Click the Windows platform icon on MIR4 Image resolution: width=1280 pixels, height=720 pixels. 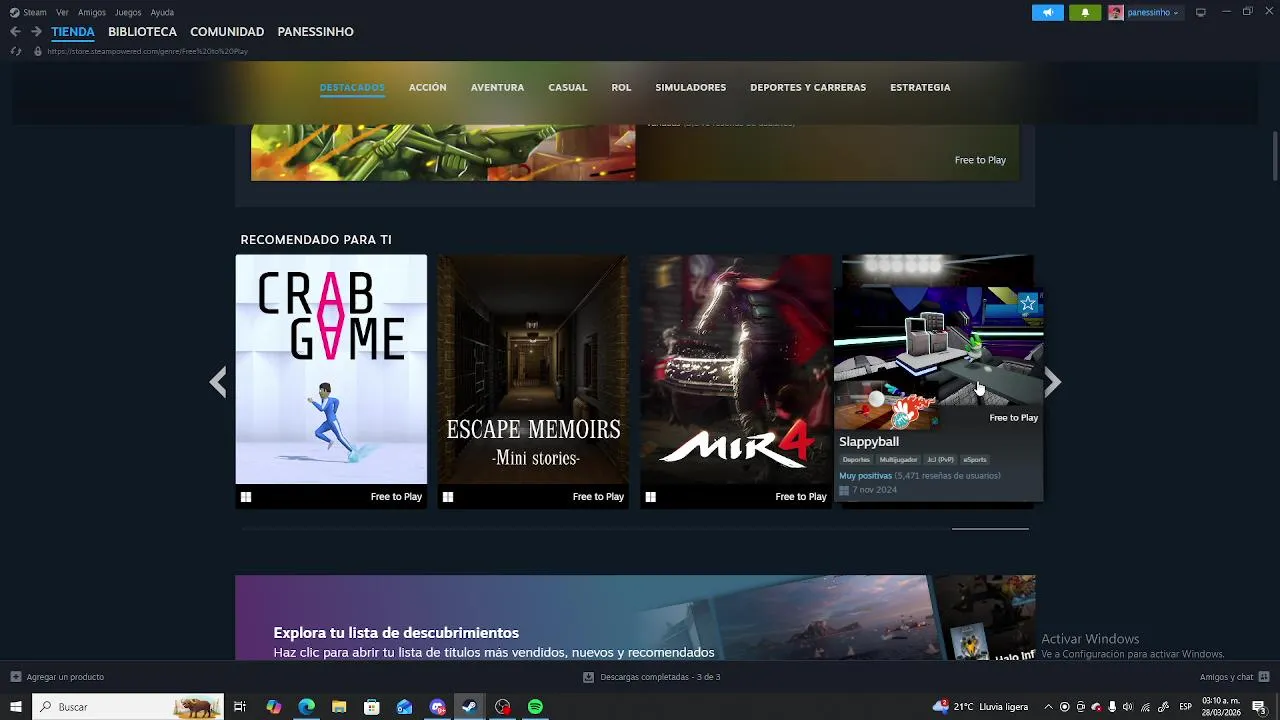click(650, 497)
